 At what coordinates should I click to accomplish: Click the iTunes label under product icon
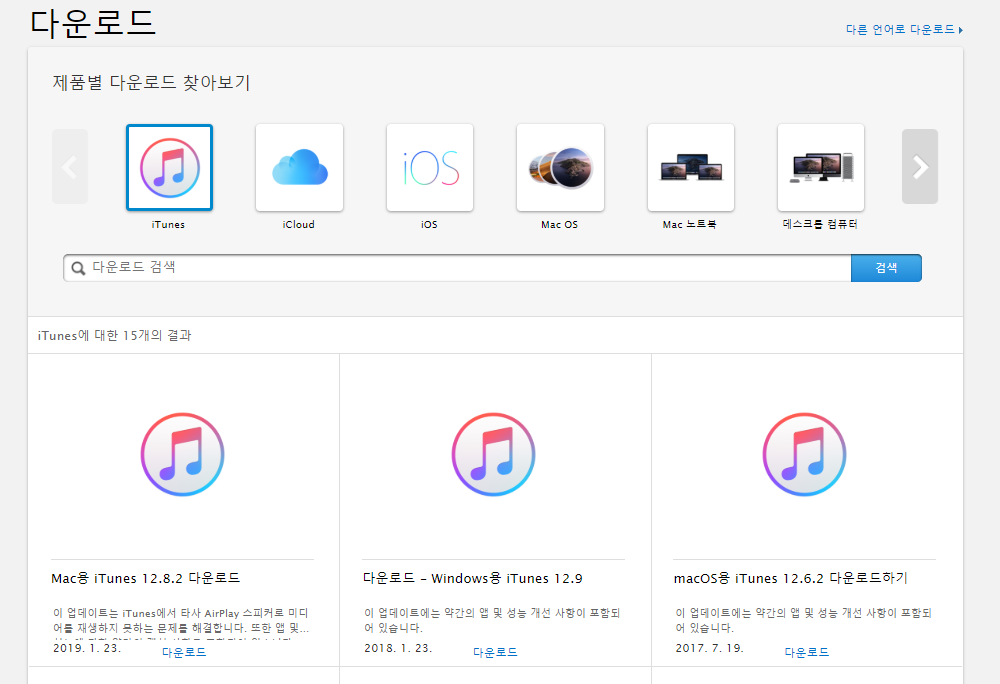(x=168, y=224)
